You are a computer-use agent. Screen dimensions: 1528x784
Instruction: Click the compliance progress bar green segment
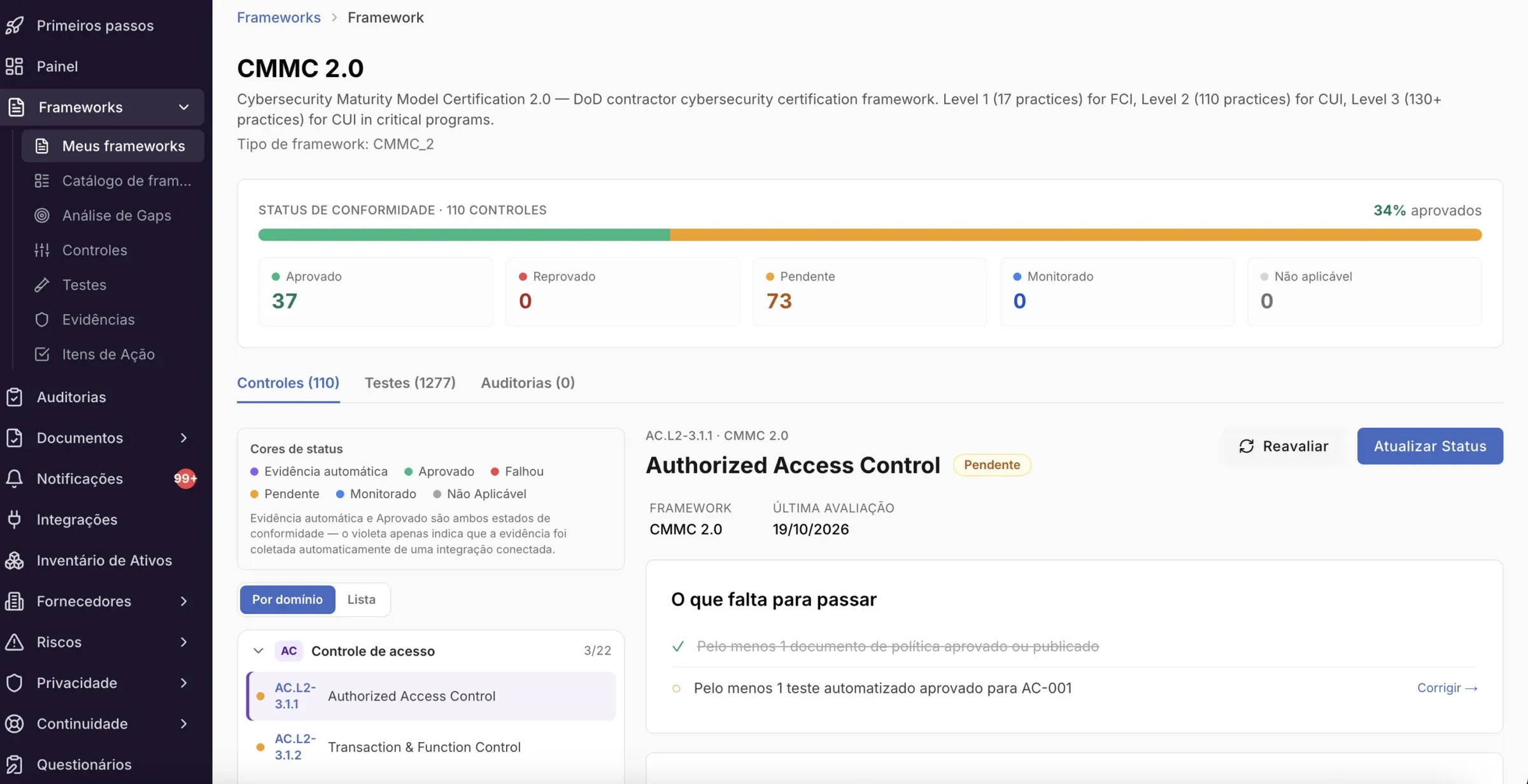tap(464, 235)
